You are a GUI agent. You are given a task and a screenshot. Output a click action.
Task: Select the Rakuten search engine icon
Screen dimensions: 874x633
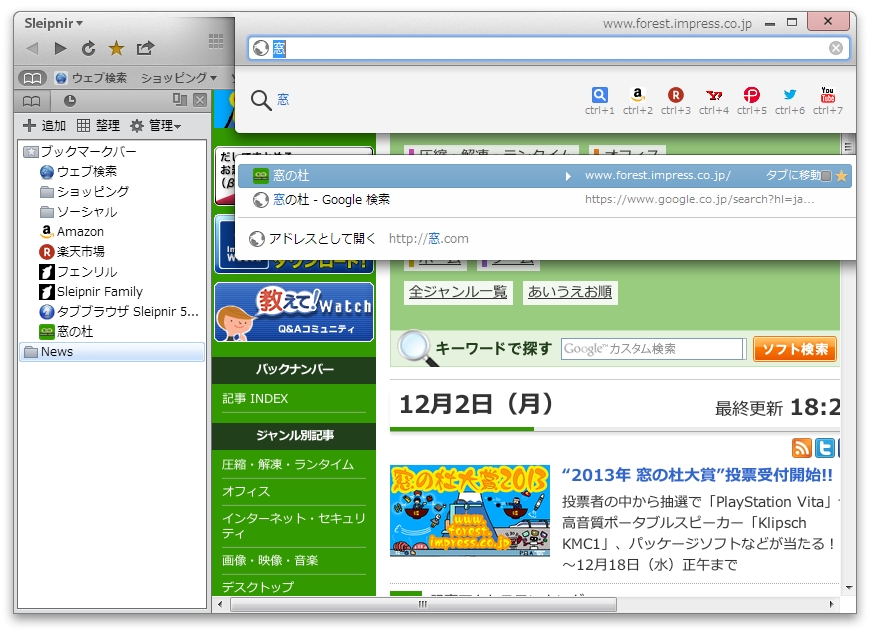[x=675, y=95]
